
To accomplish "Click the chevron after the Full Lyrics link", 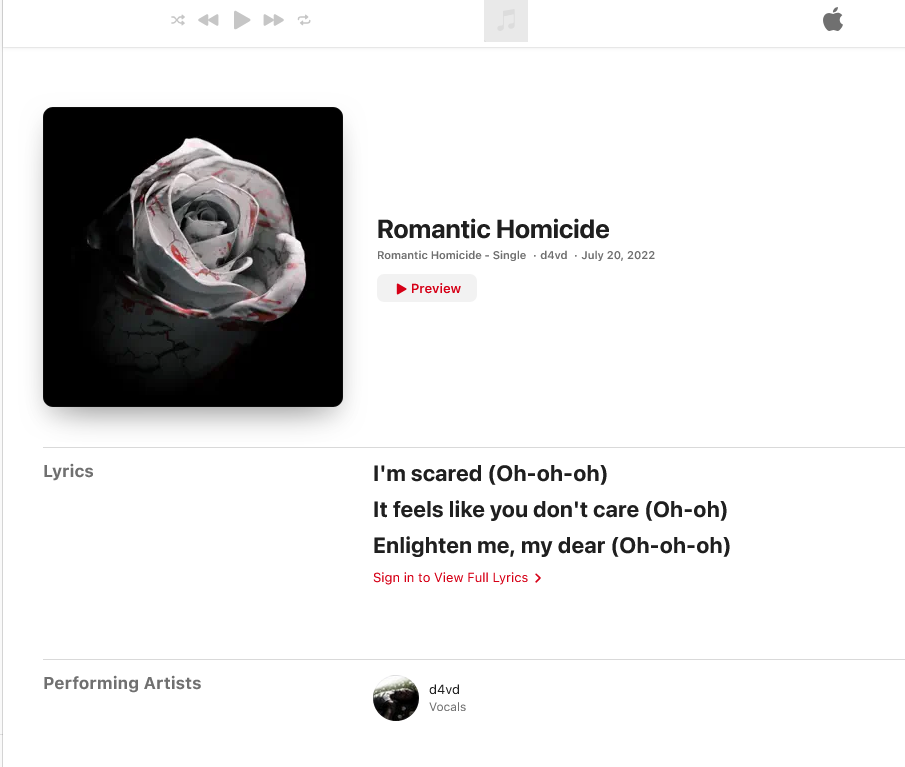I will [538, 578].
